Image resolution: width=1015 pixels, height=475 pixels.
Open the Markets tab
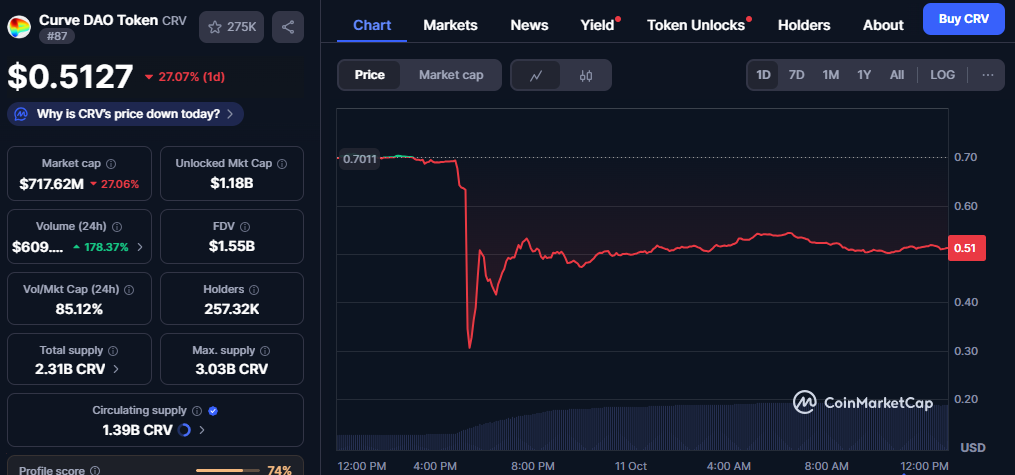pyautogui.click(x=450, y=25)
